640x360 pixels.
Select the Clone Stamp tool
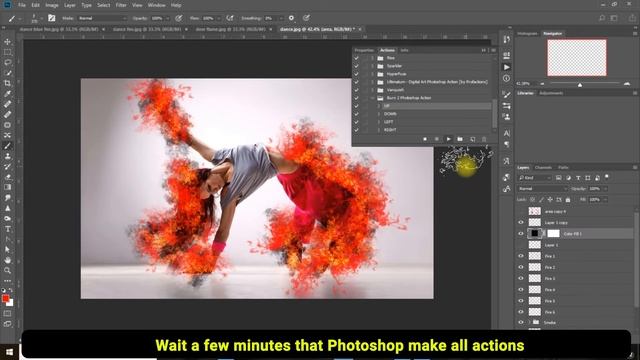coord(7,156)
